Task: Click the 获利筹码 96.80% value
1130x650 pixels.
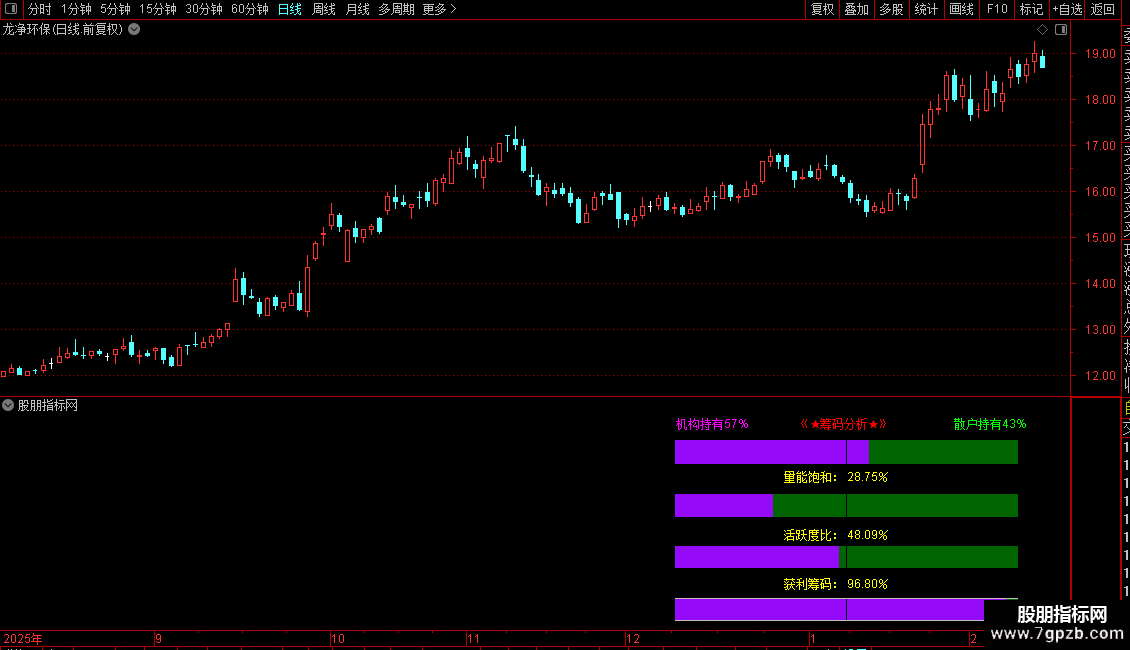Action: [867, 584]
